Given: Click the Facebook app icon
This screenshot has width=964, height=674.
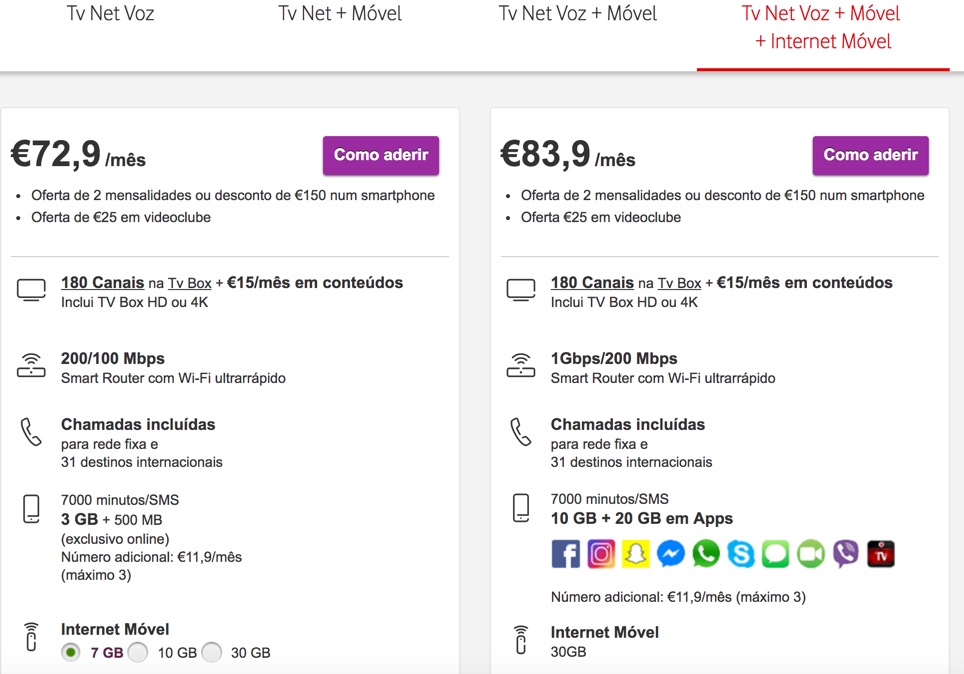Looking at the screenshot, I should click(x=566, y=554).
